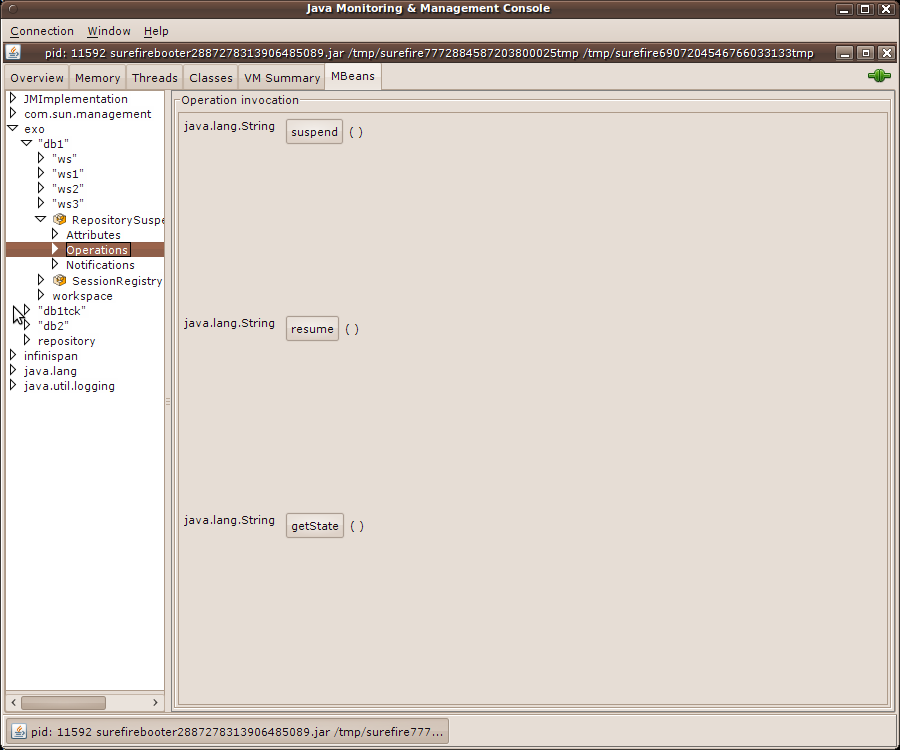The width and height of the screenshot is (900, 750).
Task: Open the Connection menu
Action: click(x=42, y=31)
